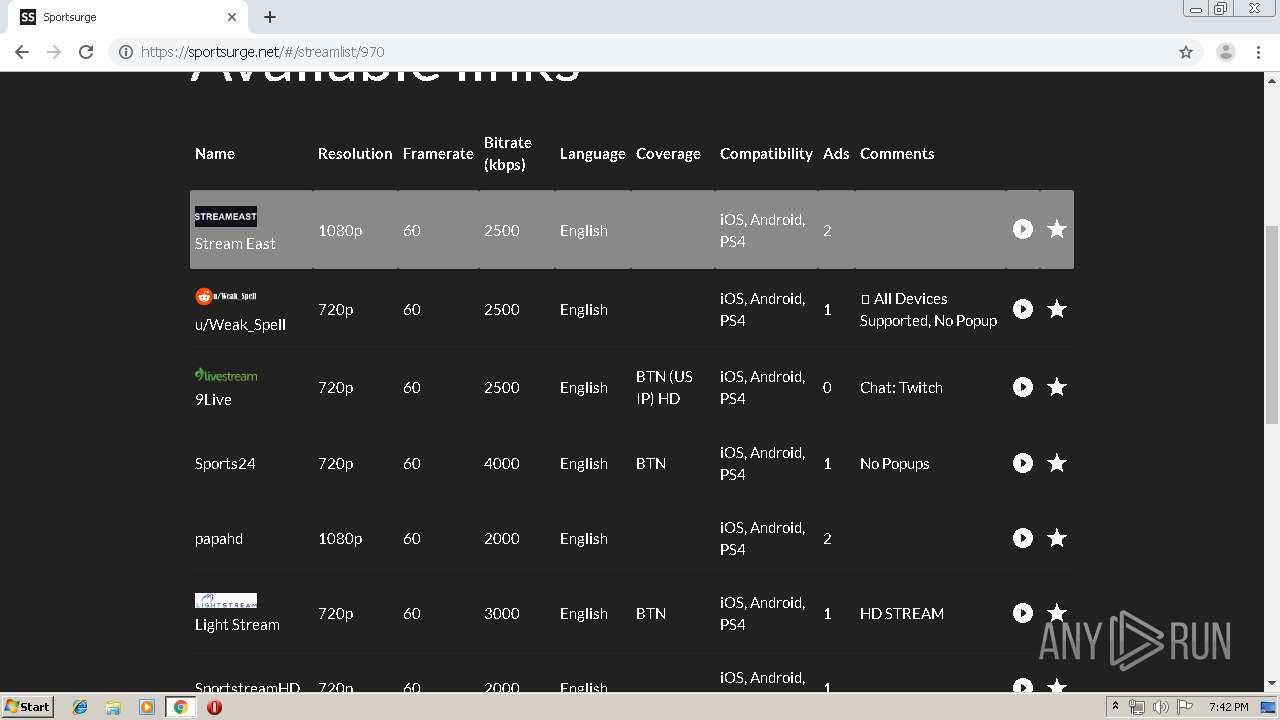Star the Sports24 stream
Screen dimensions: 1280x720
point(1056,463)
